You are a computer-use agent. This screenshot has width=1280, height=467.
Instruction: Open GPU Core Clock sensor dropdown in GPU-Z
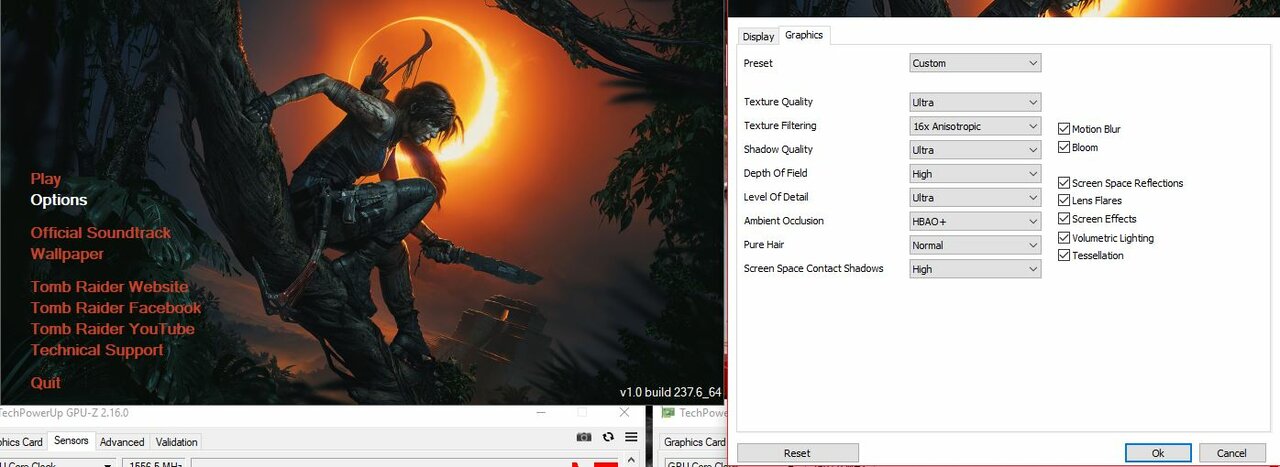[57, 463]
